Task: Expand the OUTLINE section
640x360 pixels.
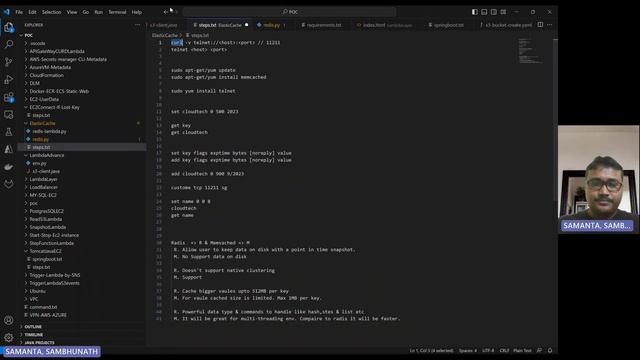Action: point(33,327)
